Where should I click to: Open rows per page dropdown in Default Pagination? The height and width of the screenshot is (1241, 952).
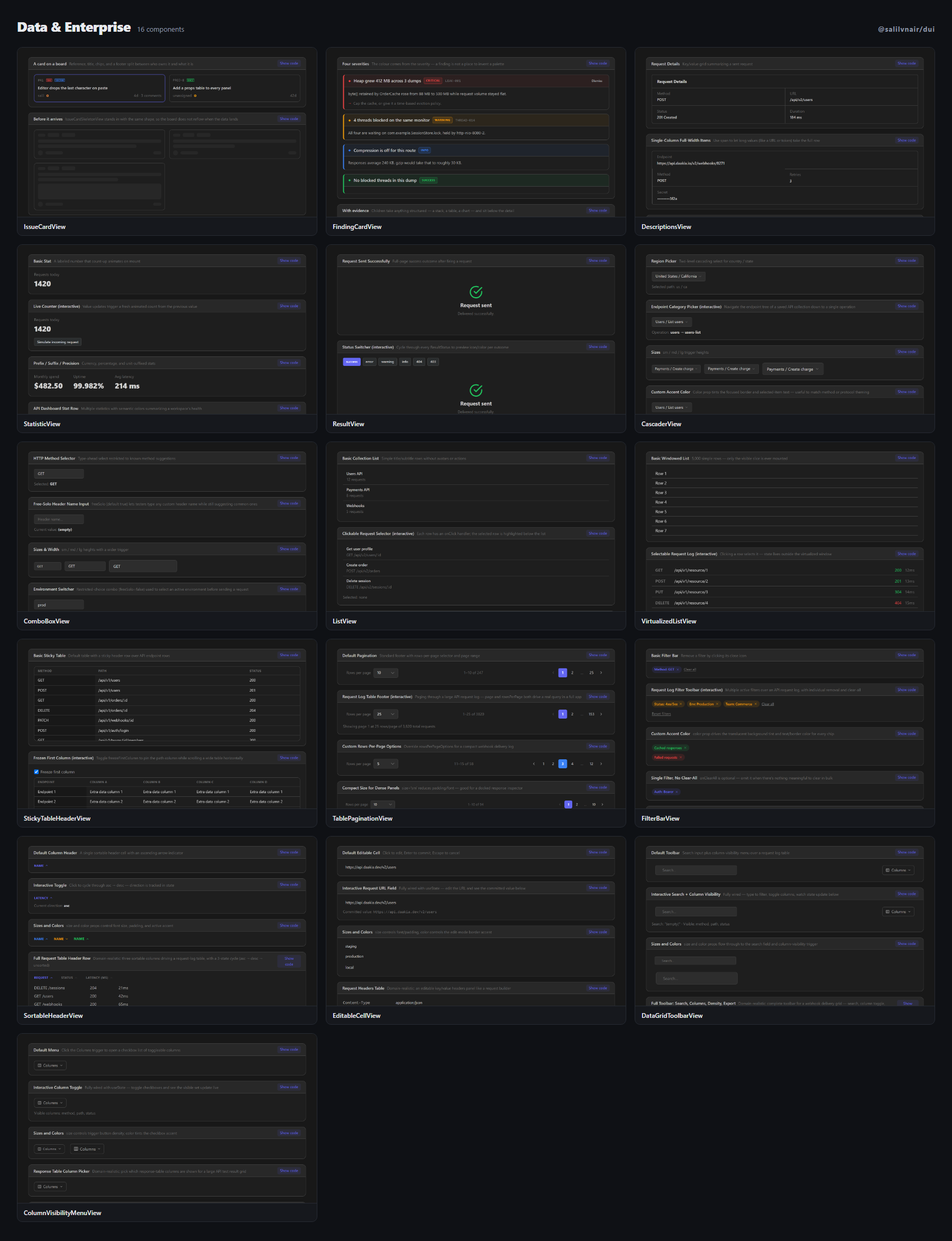coord(386,673)
